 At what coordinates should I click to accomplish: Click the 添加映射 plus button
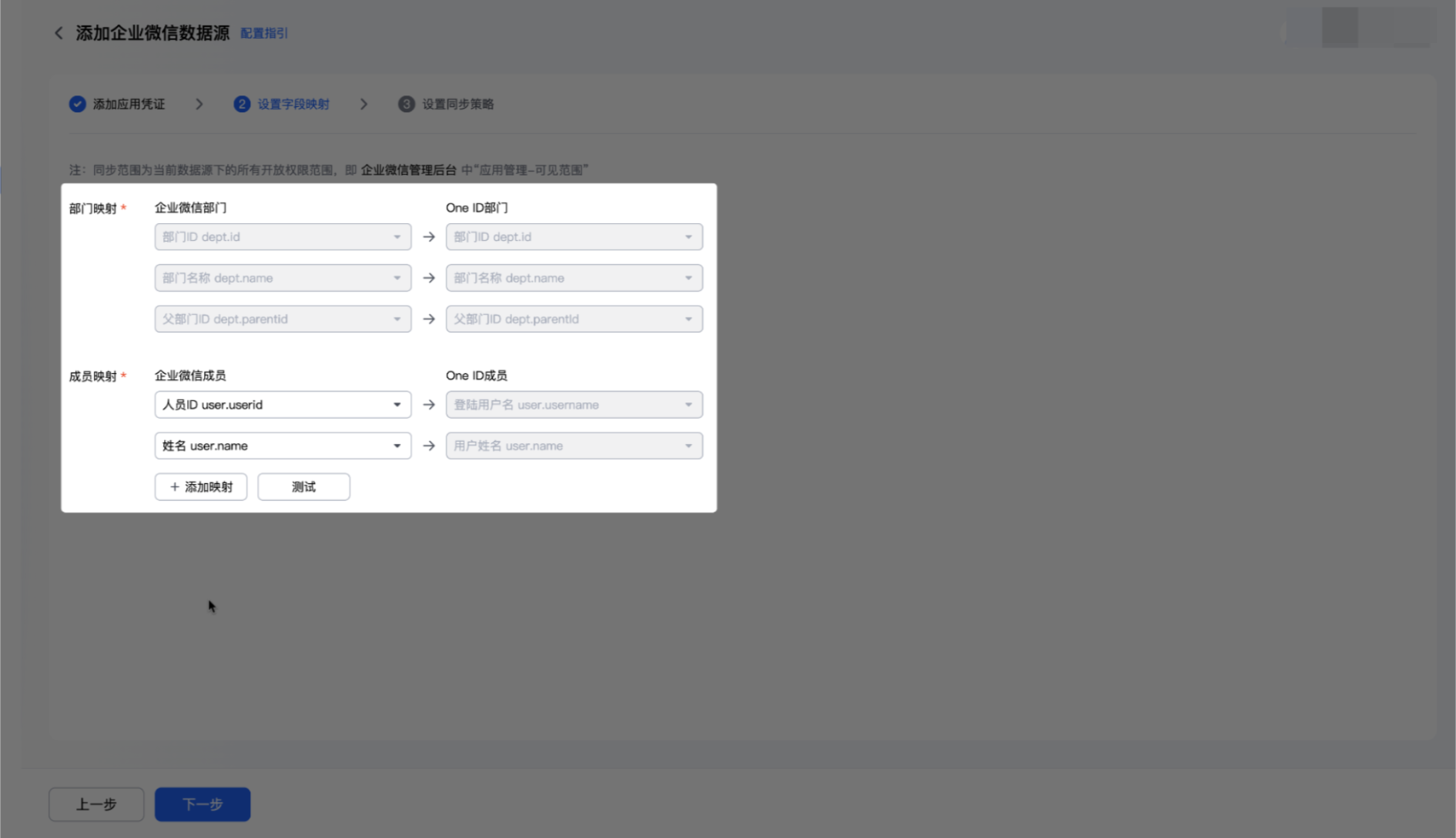(x=201, y=487)
